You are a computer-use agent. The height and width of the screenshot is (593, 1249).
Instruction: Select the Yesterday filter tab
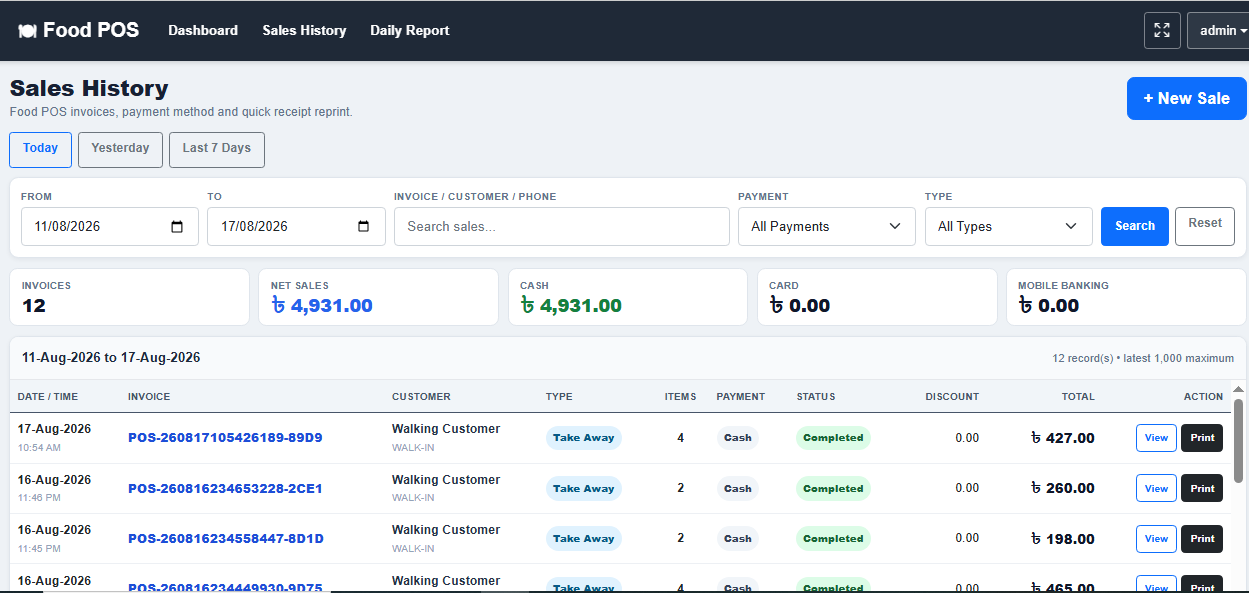point(120,149)
